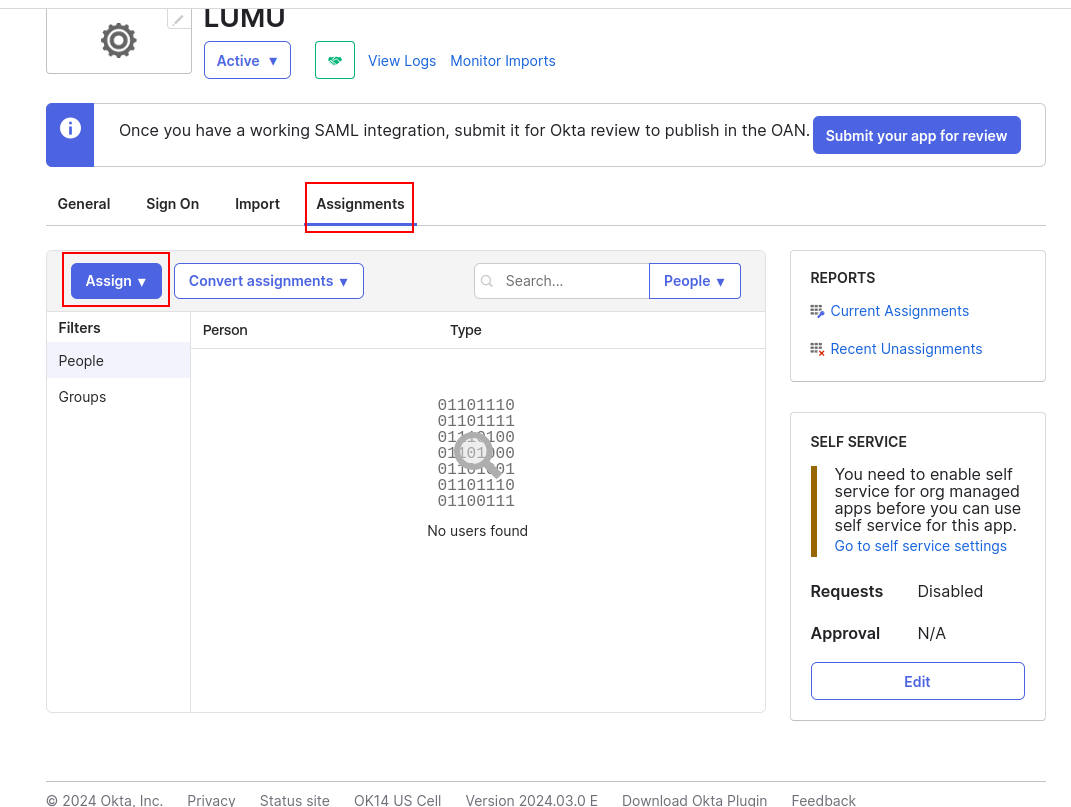
Task: Follow Go to self service settings link
Action: coord(920,546)
